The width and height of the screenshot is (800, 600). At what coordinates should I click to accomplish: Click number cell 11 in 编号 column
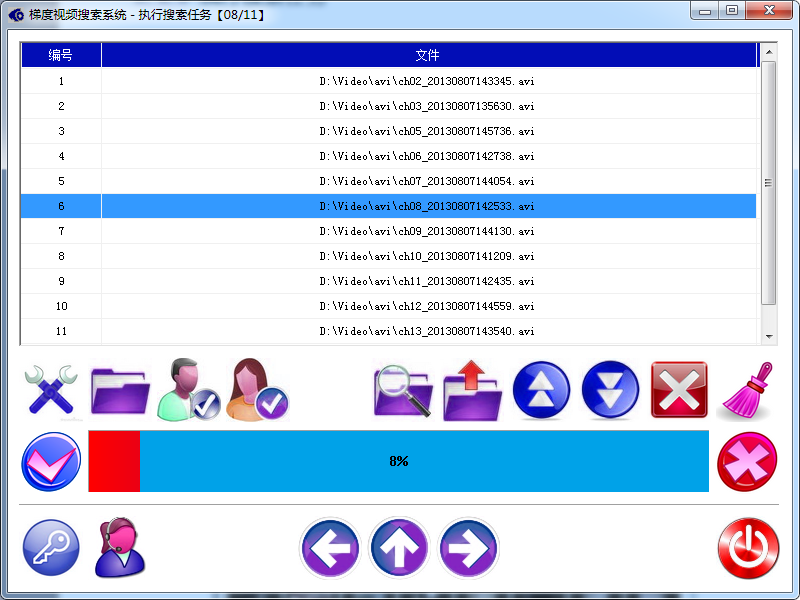pyautogui.click(x=61, y=331)
